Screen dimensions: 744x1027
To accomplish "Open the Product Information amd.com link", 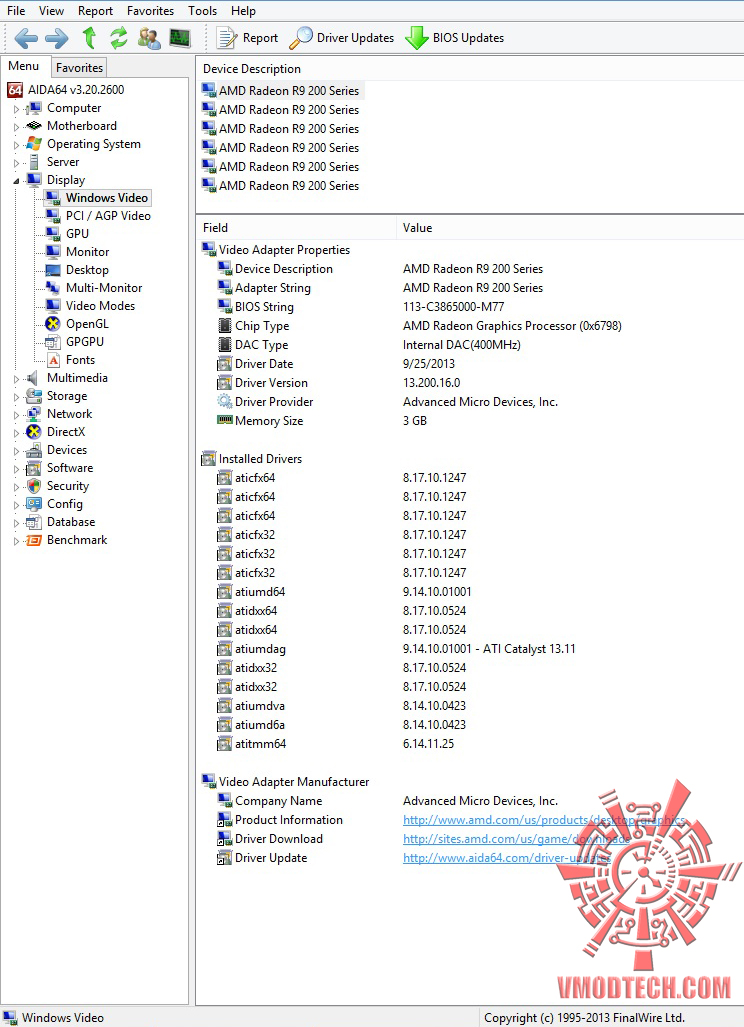I will (x=544, y=820).
